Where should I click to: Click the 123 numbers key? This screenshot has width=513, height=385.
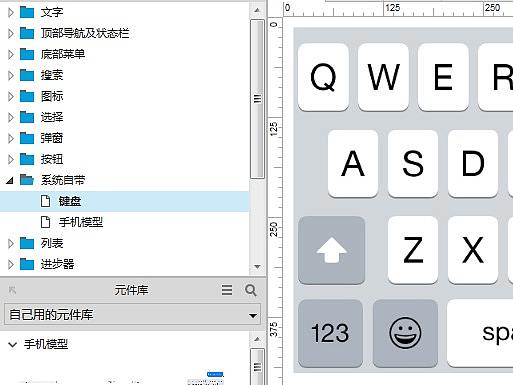pyautogui.click(x=330, y=333)
